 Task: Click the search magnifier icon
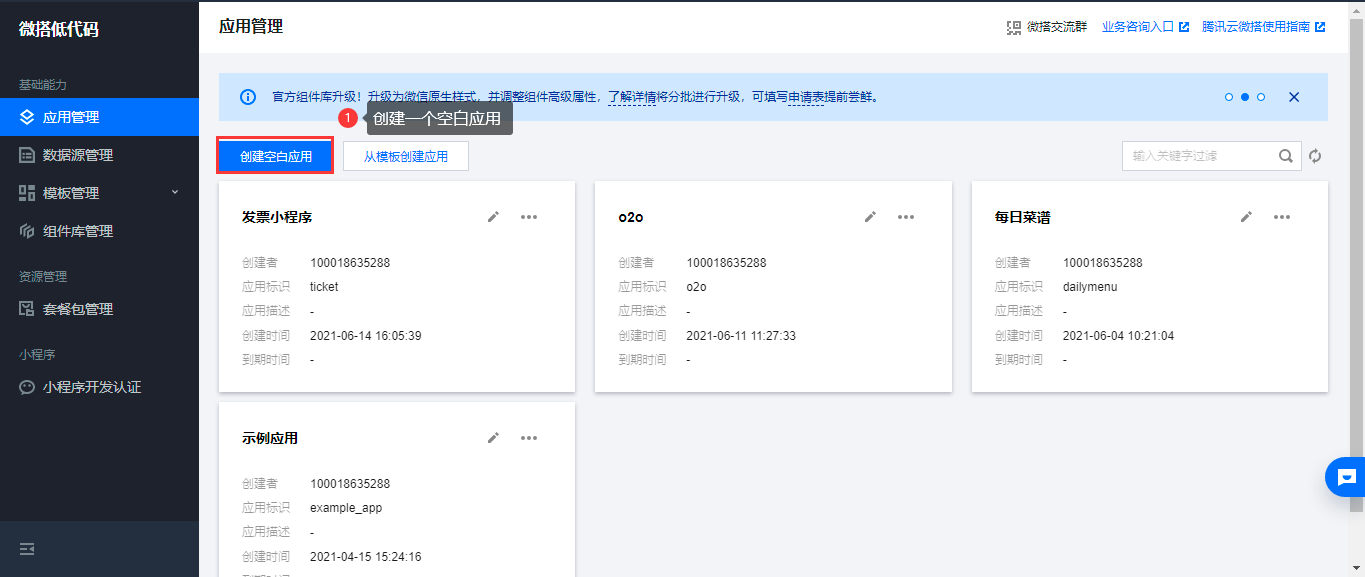click(x=1286, y=156)
